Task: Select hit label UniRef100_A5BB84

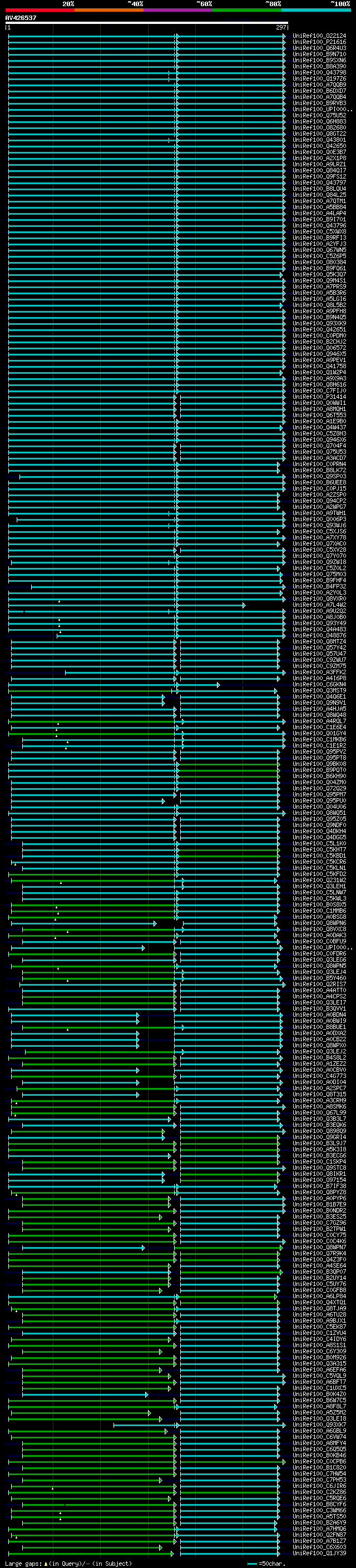Action: pos(319,207)
